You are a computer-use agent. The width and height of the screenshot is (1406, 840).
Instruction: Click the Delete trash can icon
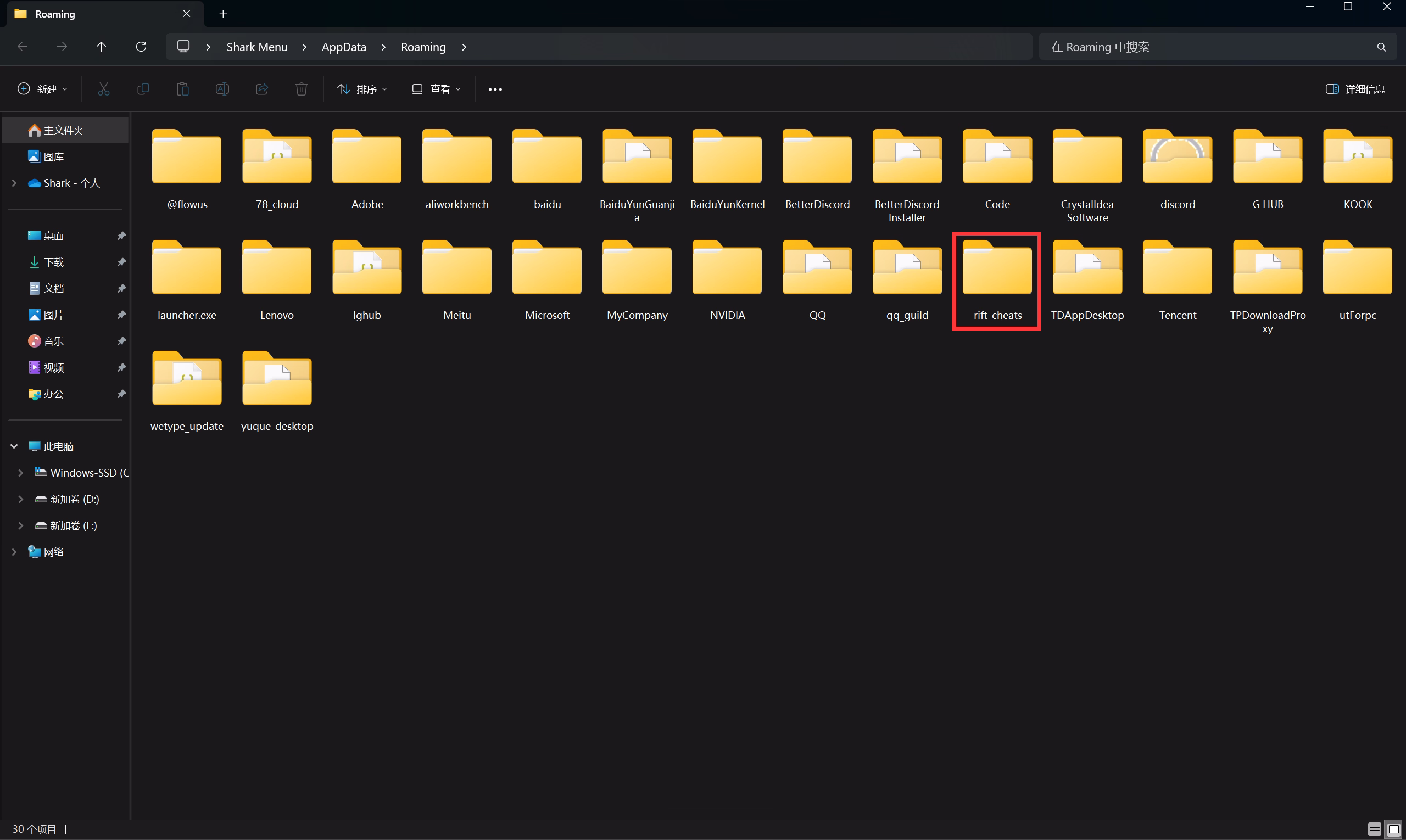[x=301, y=89]
